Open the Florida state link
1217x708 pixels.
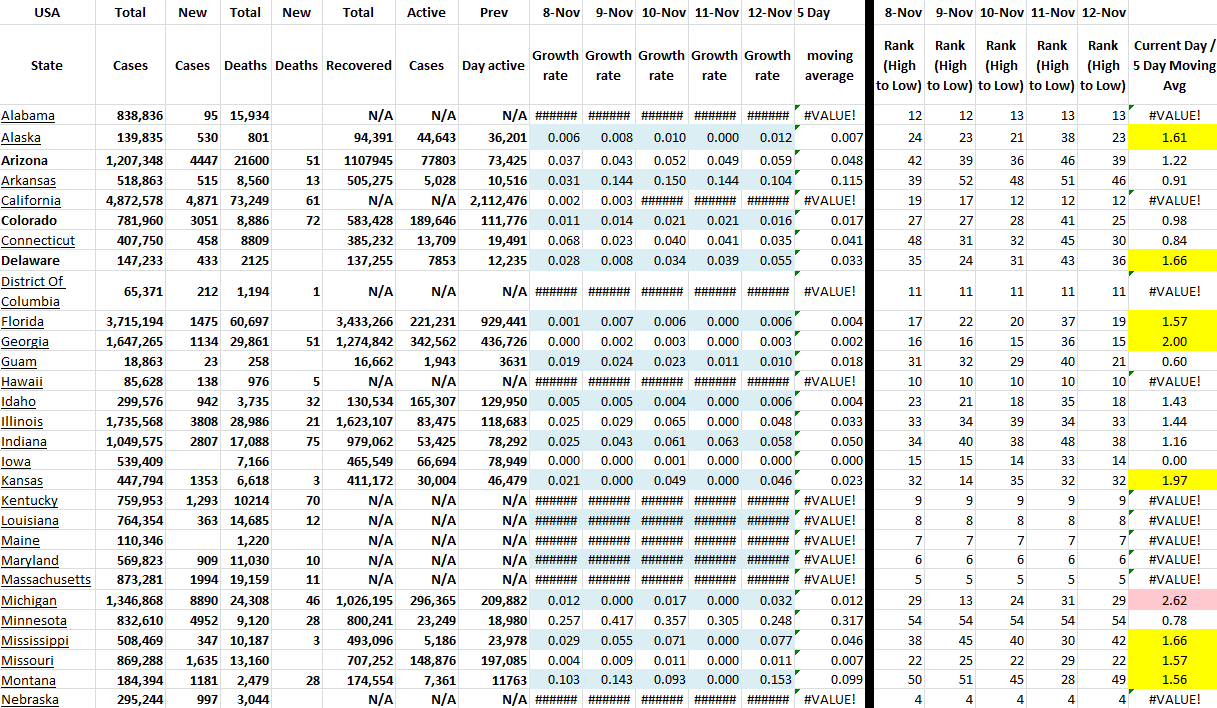click(x=24, y=322)
